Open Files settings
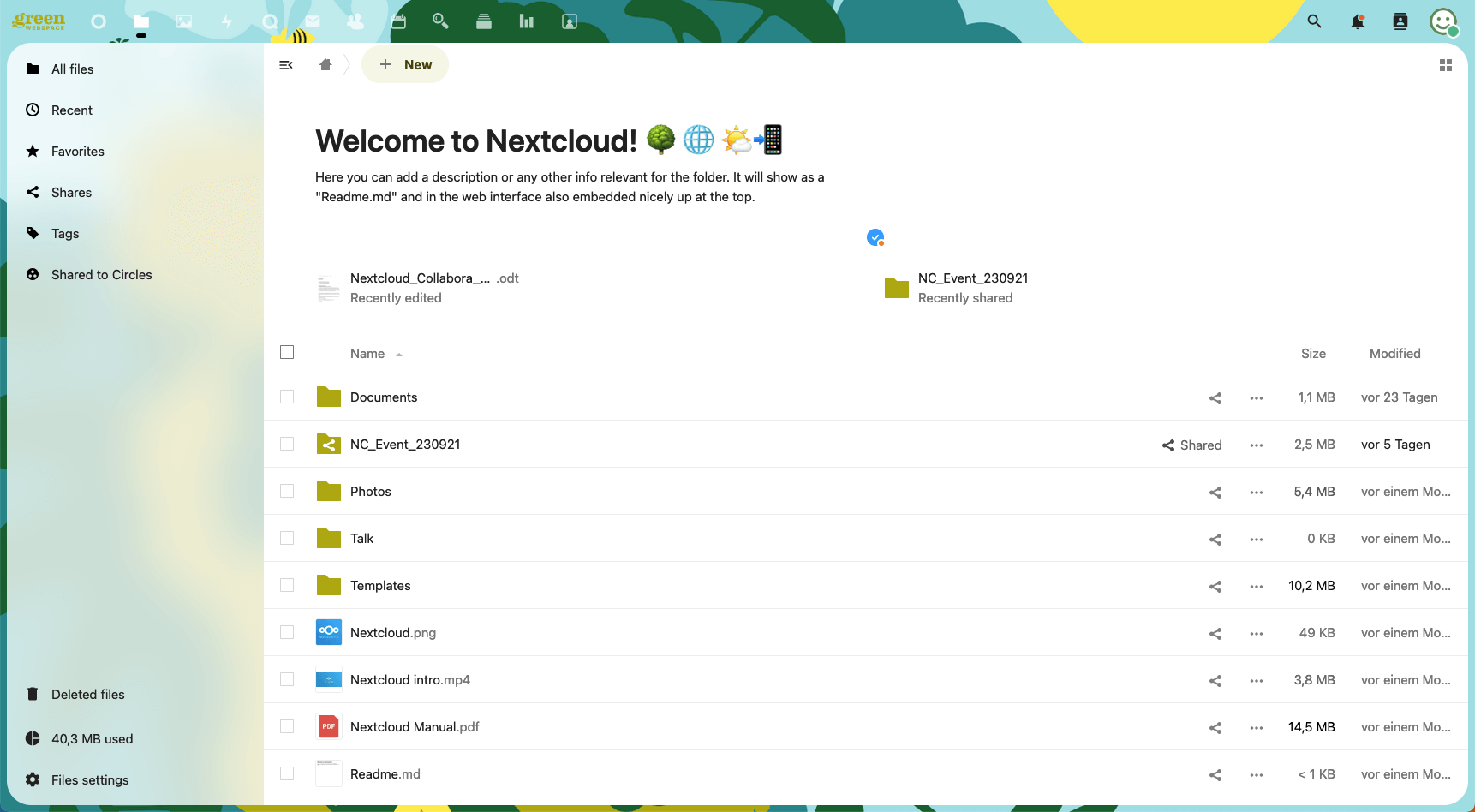 [x=135, y=780]
